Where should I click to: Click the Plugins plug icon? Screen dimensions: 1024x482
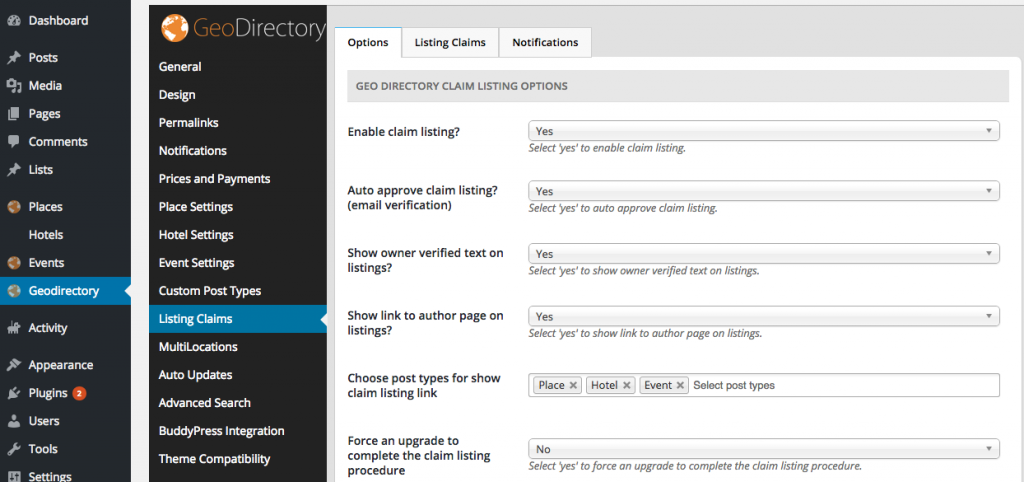pyautogui.click(x=14, y=393)
